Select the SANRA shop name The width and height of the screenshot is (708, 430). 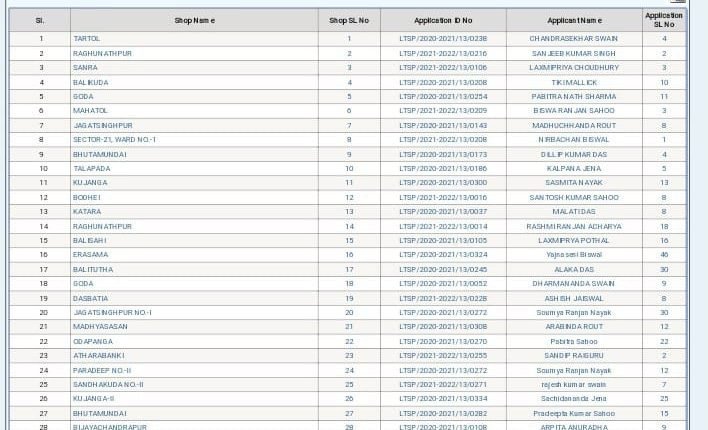coord(86,68)
